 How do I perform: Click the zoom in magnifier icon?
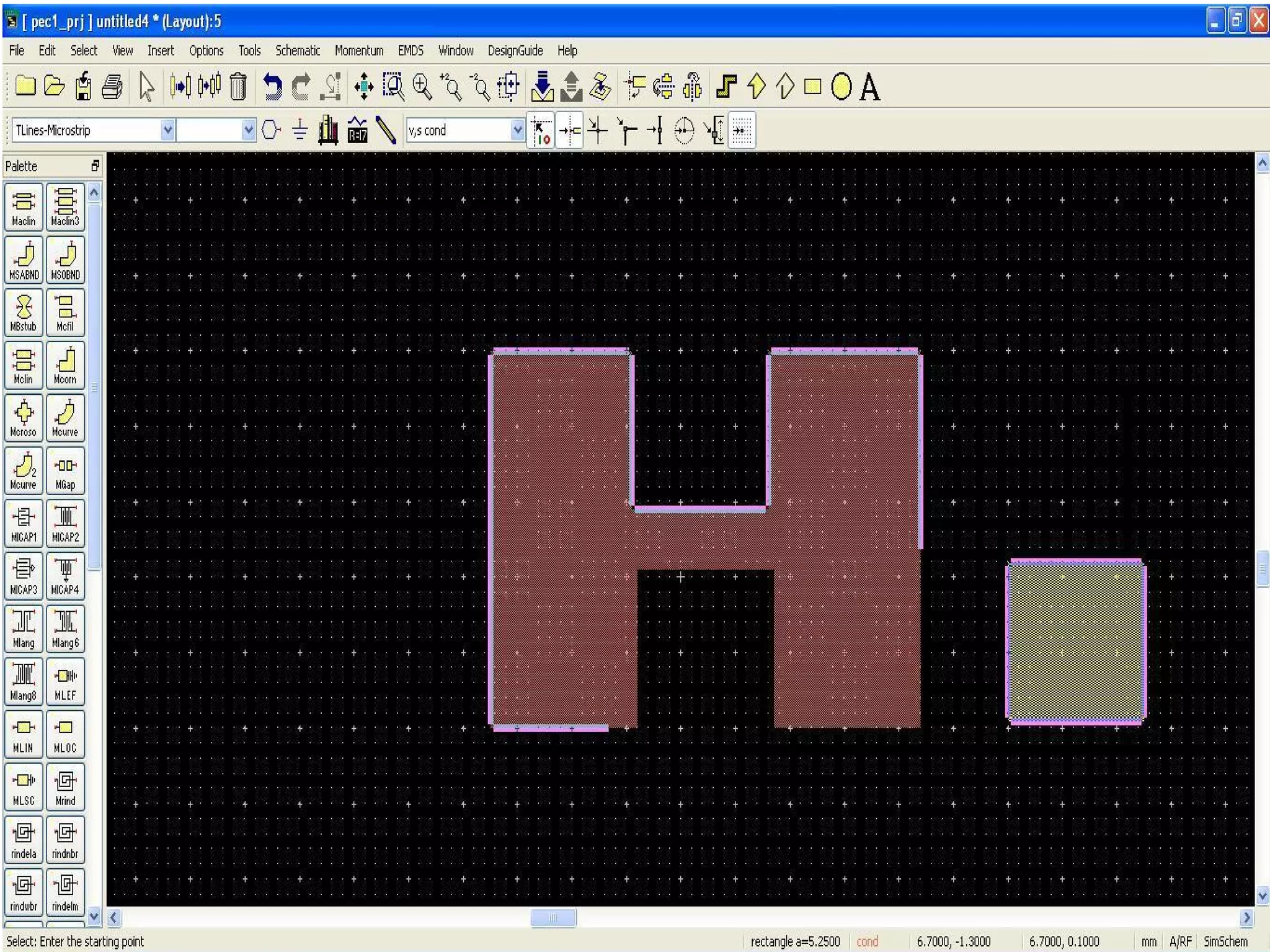(x=422, y=87)
